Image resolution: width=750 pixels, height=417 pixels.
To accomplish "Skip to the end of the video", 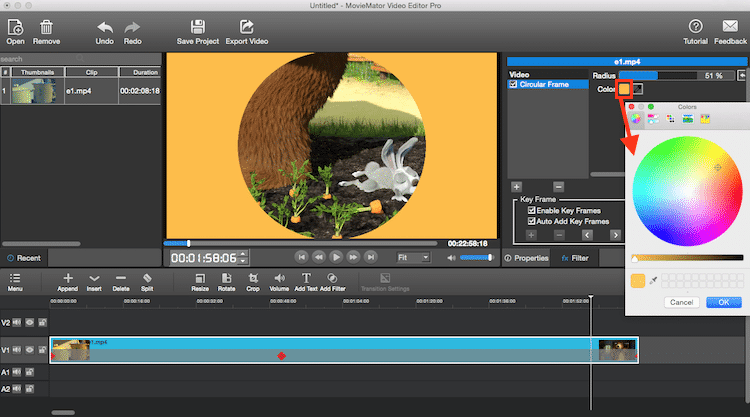I will point(371,257).
